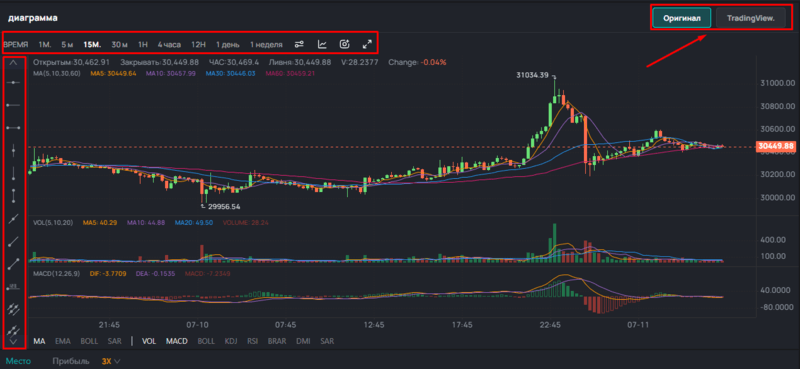The height and width of the screenshot is (369, 800).
Task: Open the Прибыль tab
Action: [70, 361]
